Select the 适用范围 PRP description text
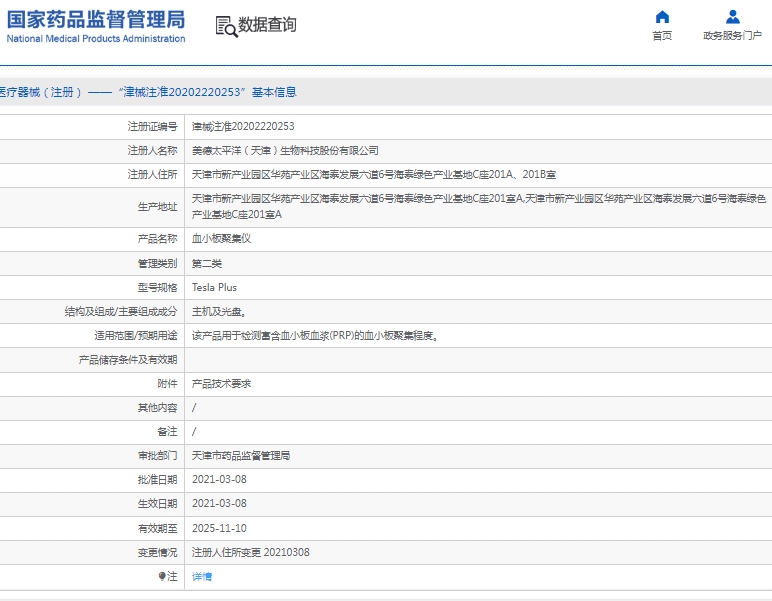This screenshot has width=772, height=601. coord(315,336)
